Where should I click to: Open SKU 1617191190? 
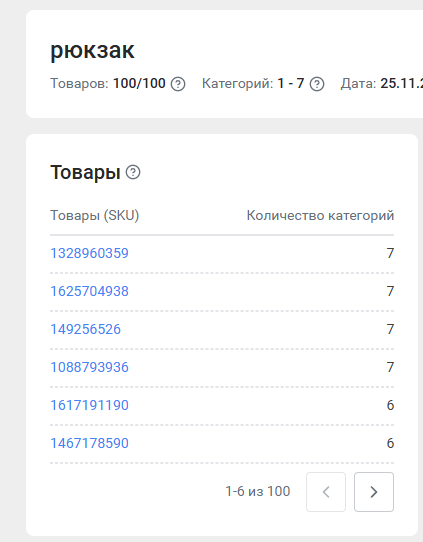[90, 405]
